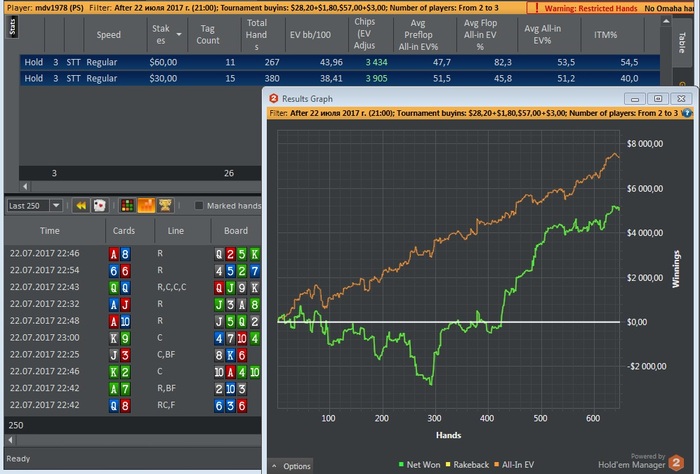Click up scroll arrow of stats table
This screenshot has height=474, width=700.
click(x=666, y=21)
